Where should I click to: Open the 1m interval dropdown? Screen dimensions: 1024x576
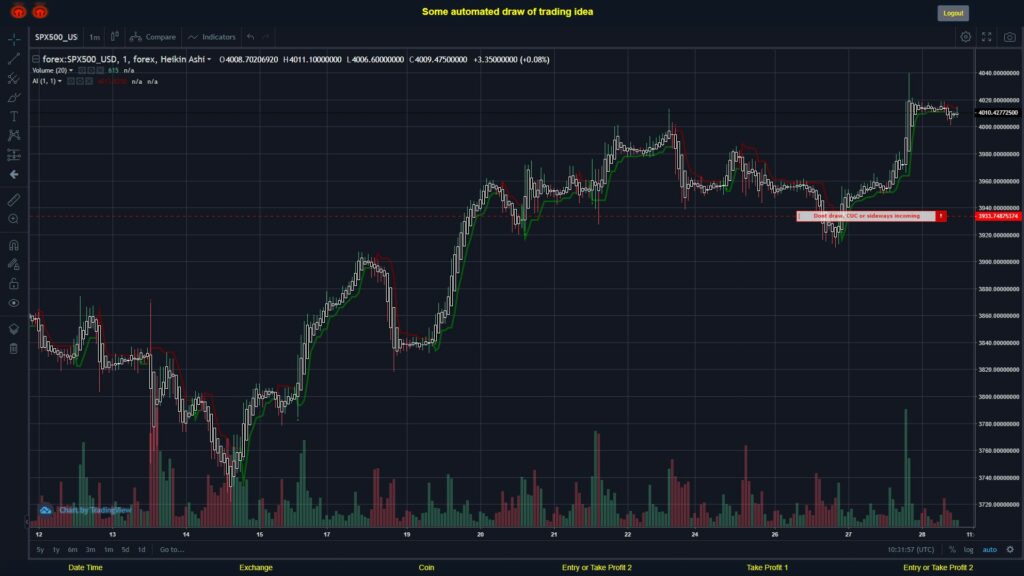click(x=95, y=37)
